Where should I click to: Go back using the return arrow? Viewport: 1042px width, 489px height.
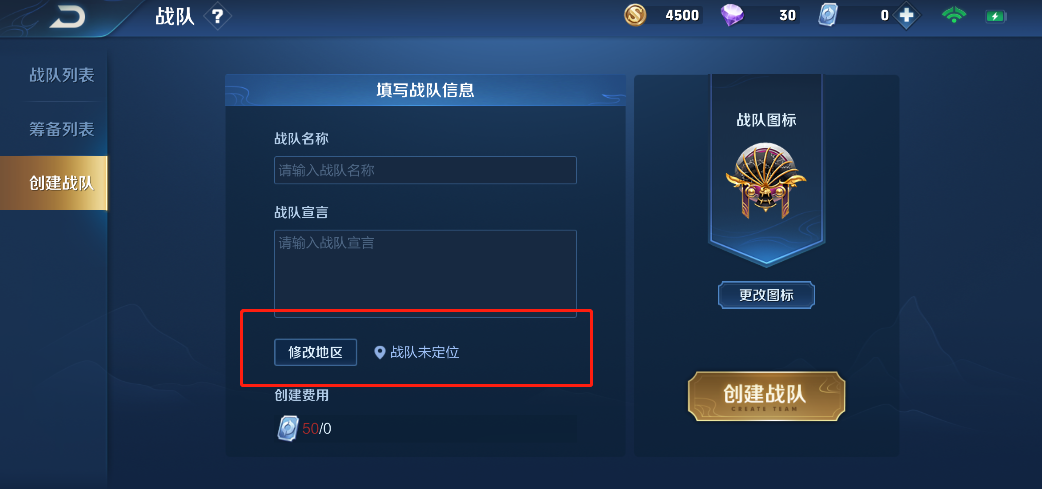[x=67, y=17]
